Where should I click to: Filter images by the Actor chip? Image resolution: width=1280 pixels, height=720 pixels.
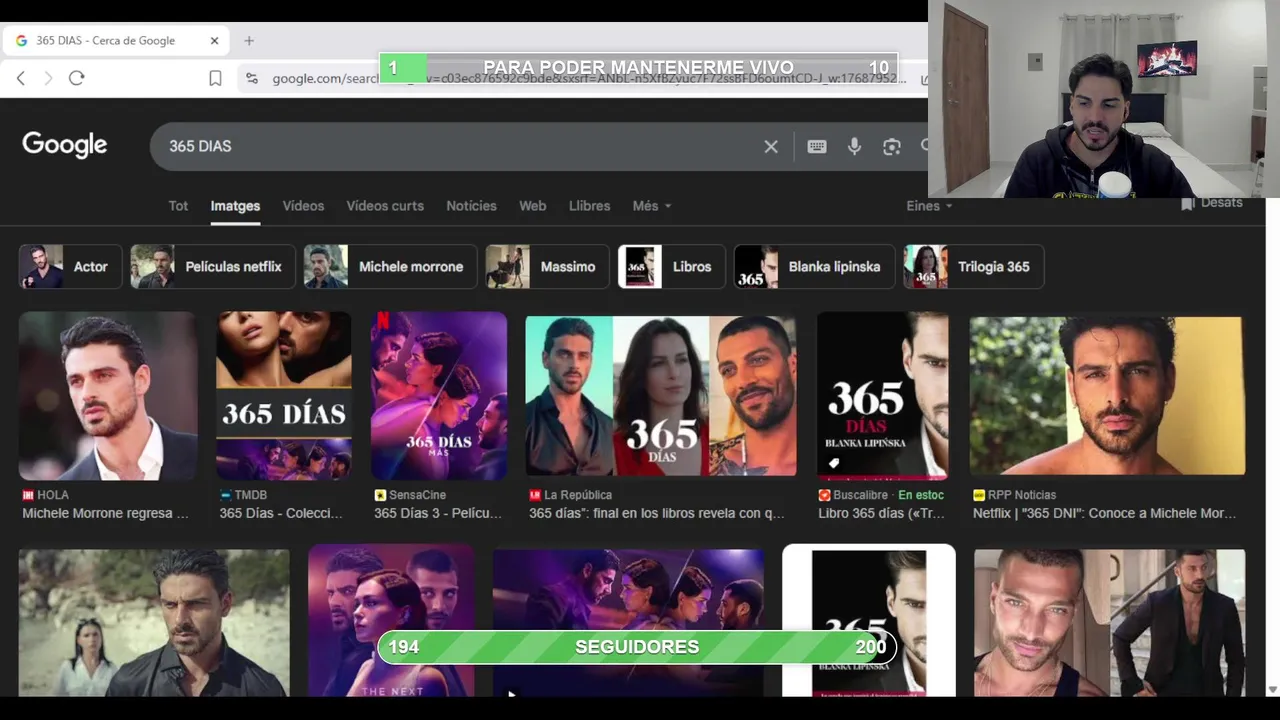coord(70,267)
